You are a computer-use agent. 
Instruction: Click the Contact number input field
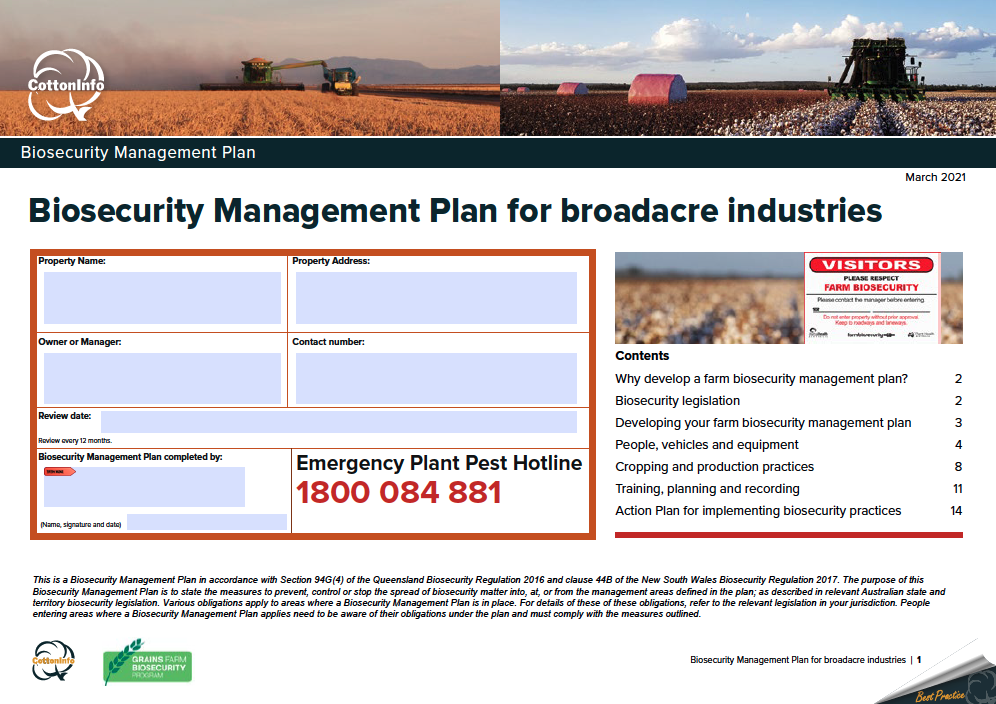[436, 378]
